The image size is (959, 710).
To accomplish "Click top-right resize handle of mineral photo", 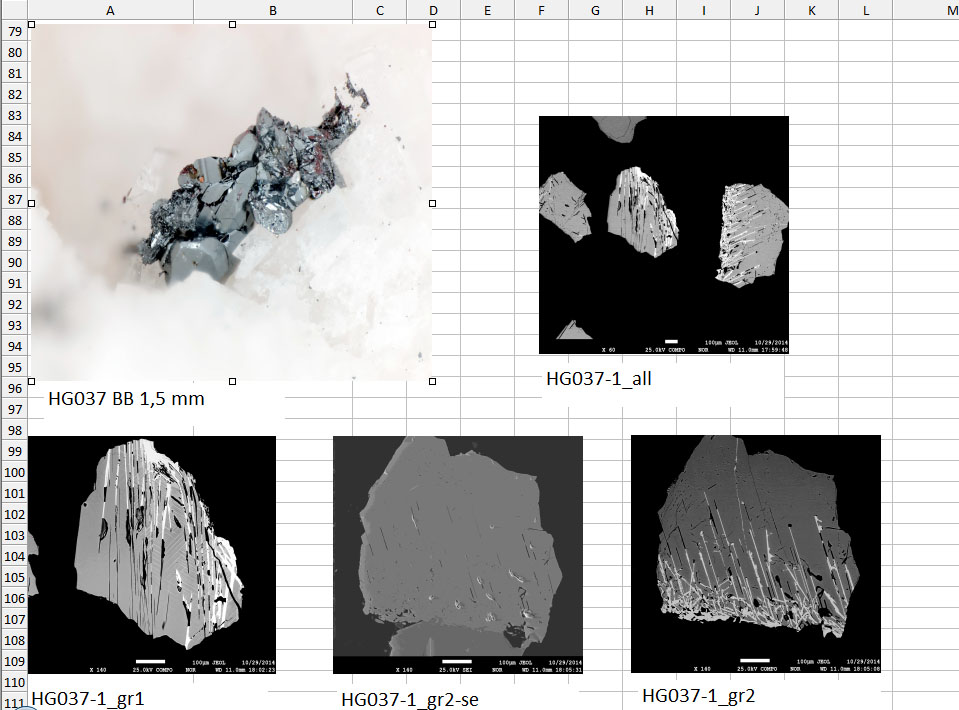I will pos(432,24).
